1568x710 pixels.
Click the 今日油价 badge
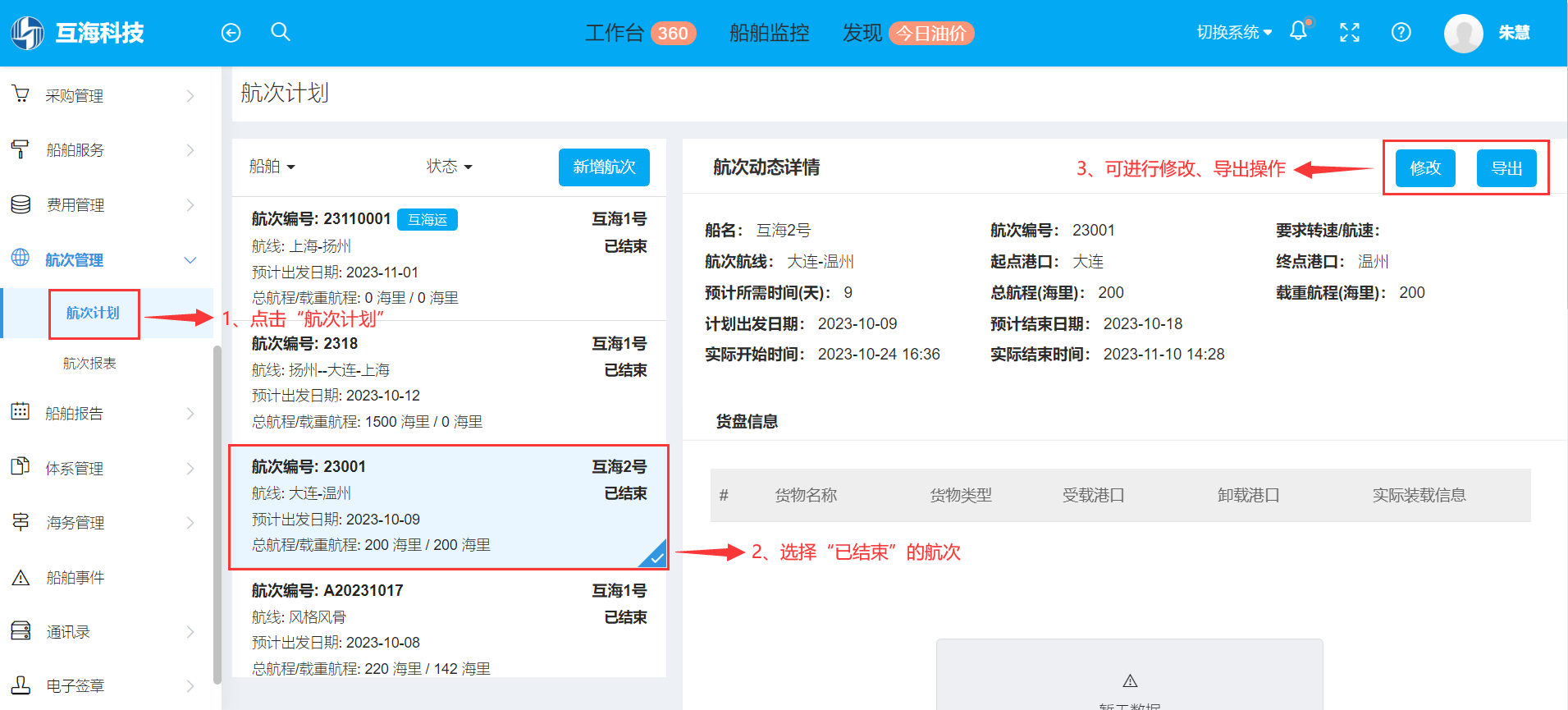[931, 34]
